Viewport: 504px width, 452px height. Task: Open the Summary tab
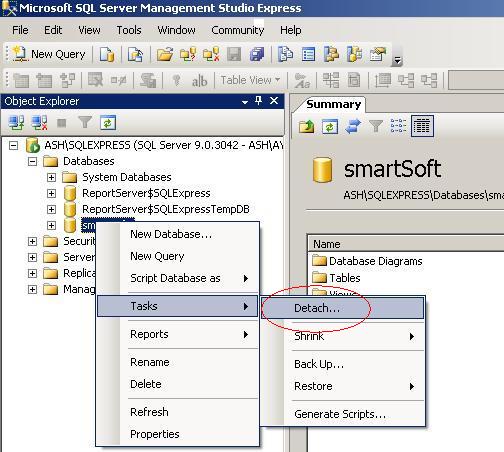pyautogui.click(x=333, y=104)
